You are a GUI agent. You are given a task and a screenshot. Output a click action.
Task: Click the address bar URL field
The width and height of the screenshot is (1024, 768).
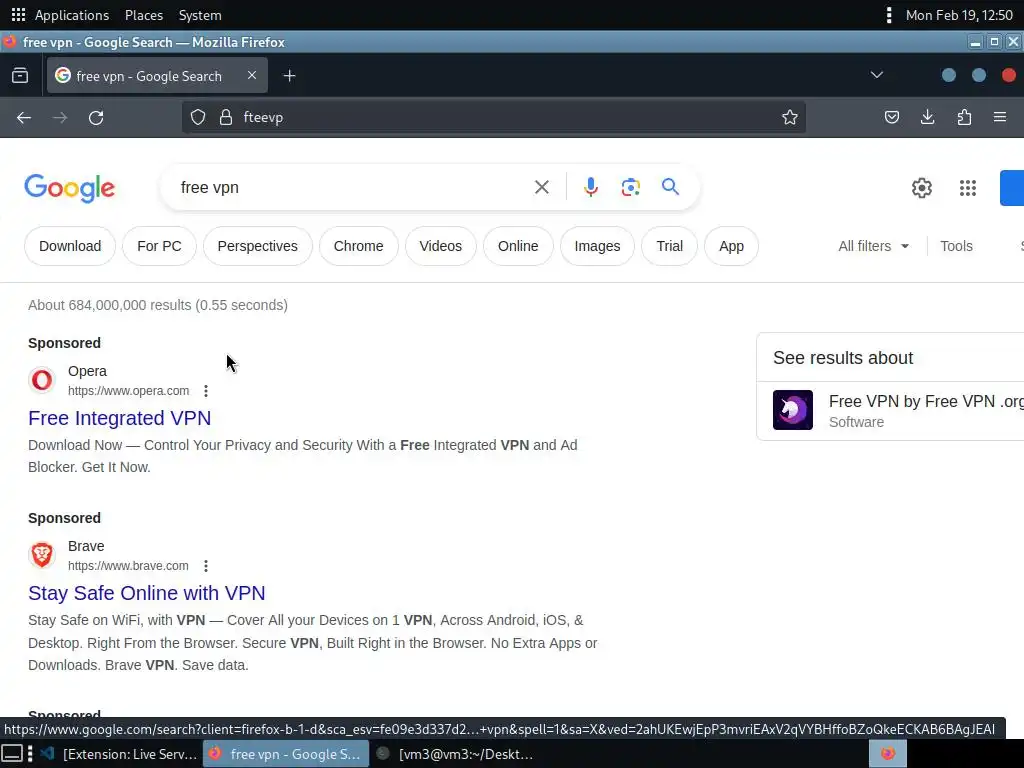pos(494,118)
